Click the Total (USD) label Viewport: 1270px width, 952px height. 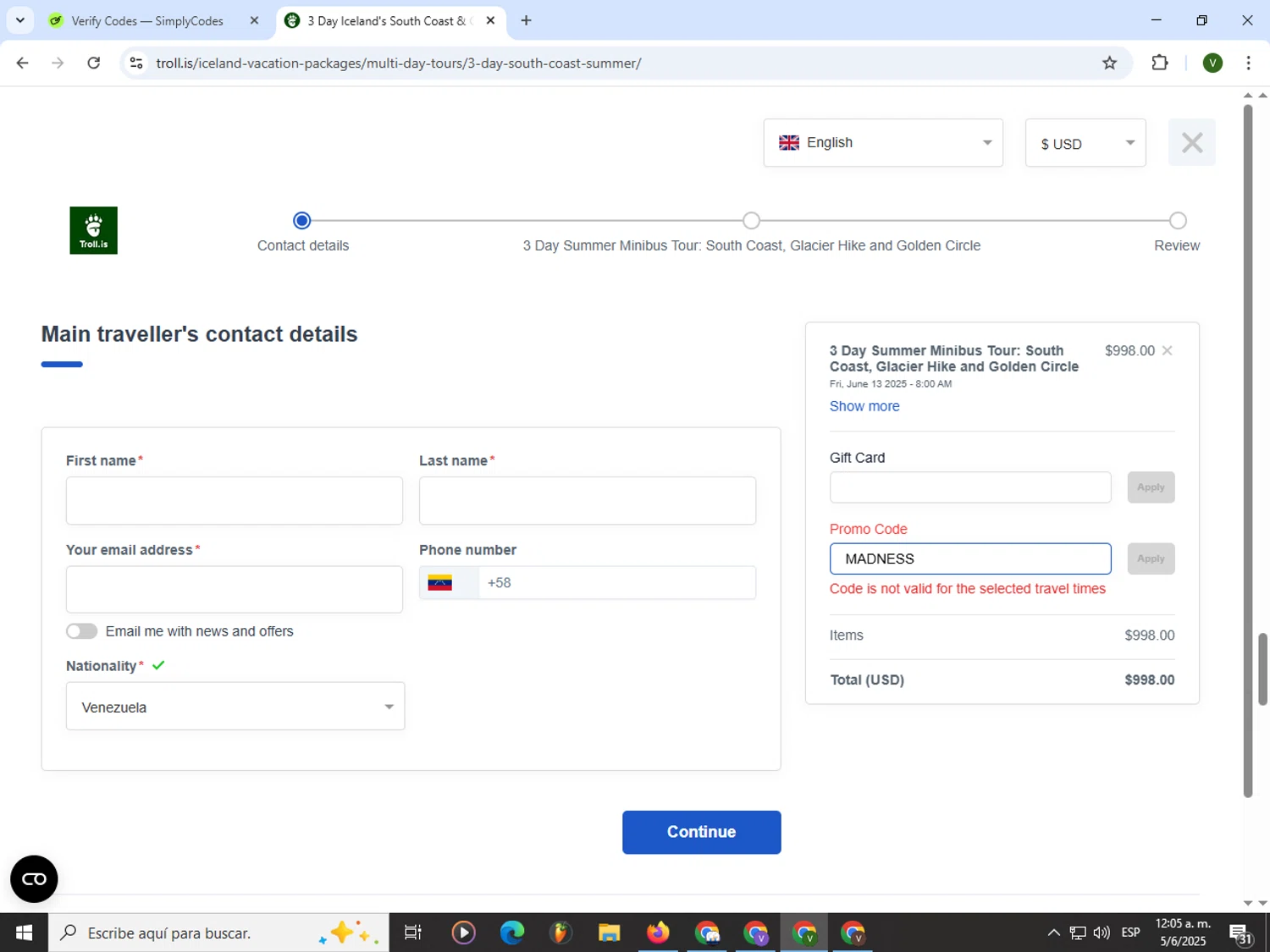point(867,680)
